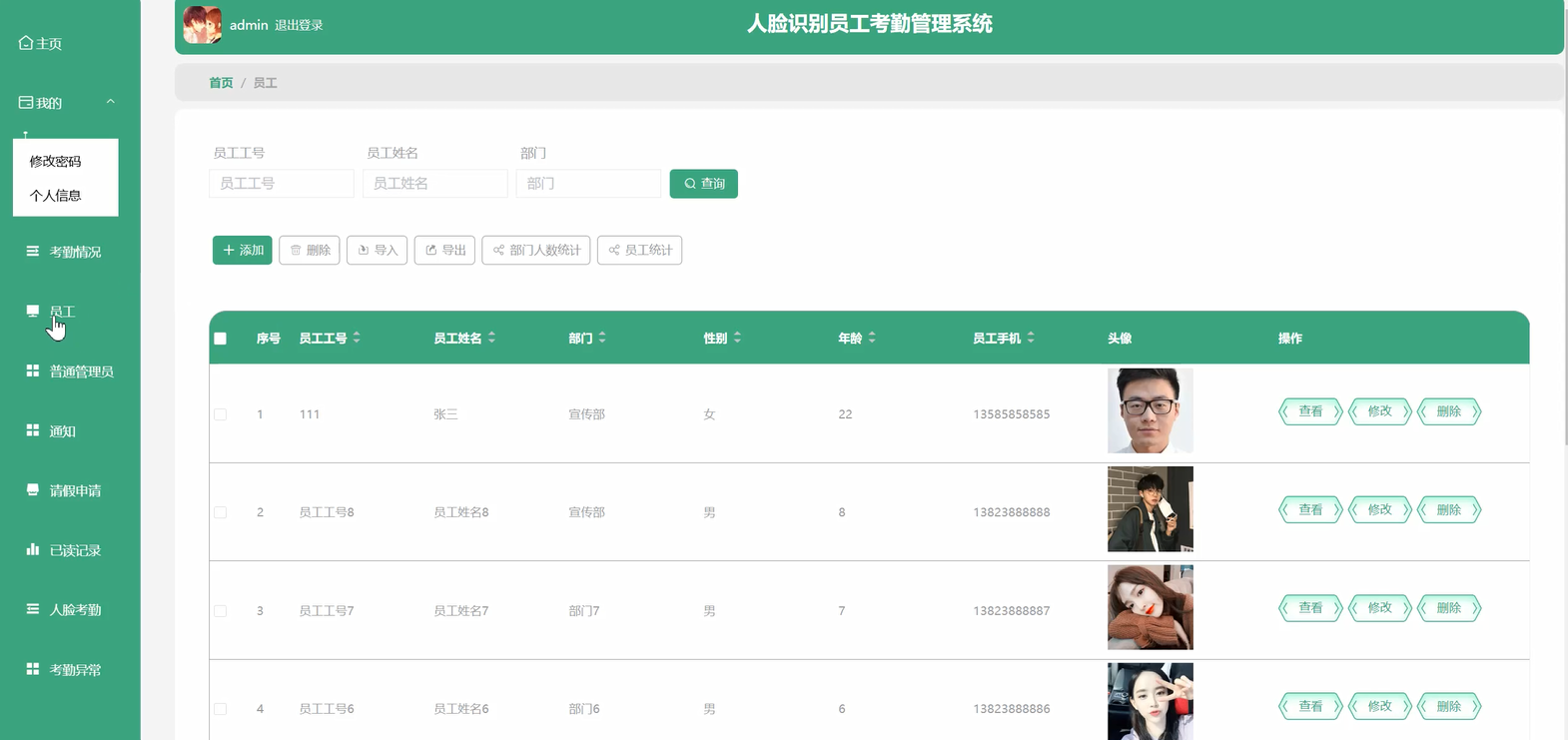Screen dimensions: 1568x740
Task: Click 查看 in 员工姓名6 row
Action: point(1310,706)
